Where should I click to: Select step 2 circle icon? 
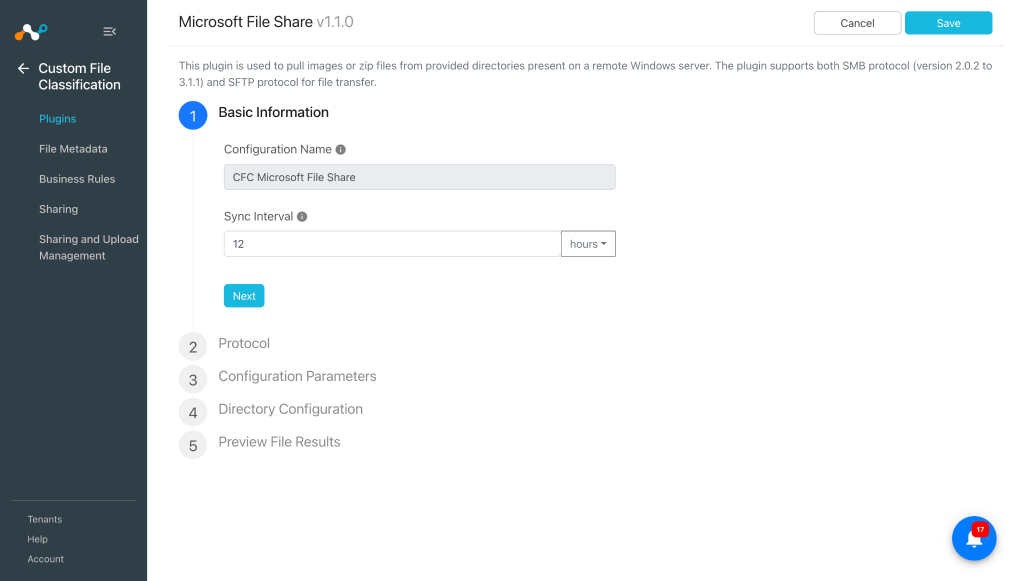click(x=193, y=347)
